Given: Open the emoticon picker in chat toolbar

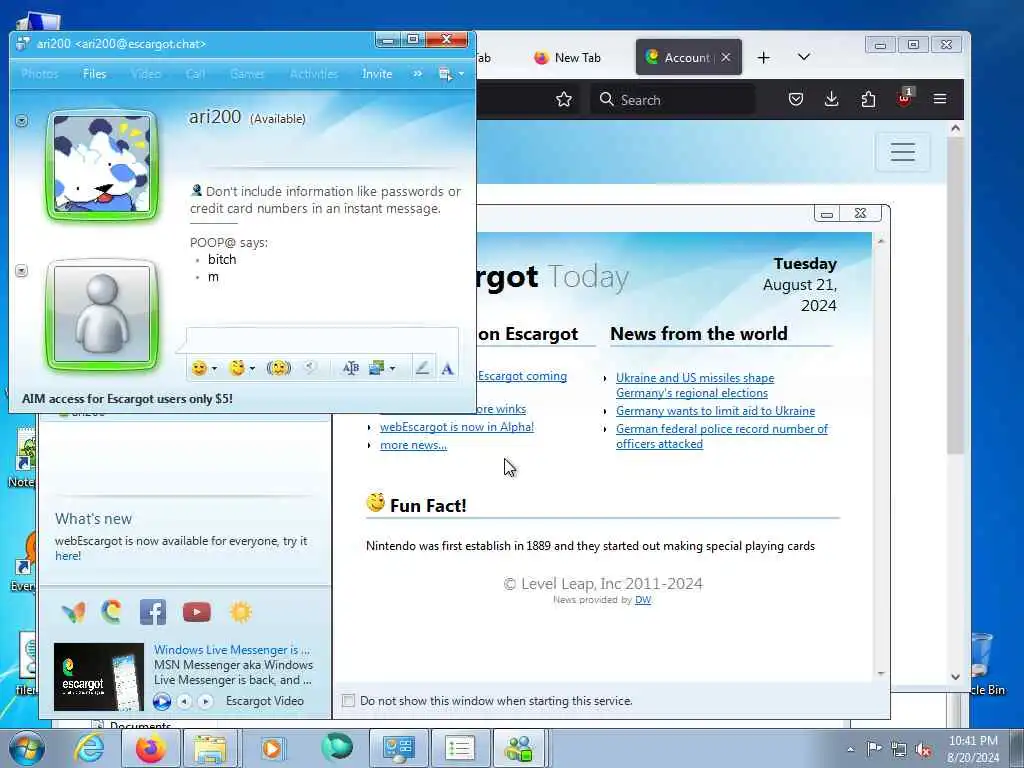Looking at the screenshot, I should point(199,368).
